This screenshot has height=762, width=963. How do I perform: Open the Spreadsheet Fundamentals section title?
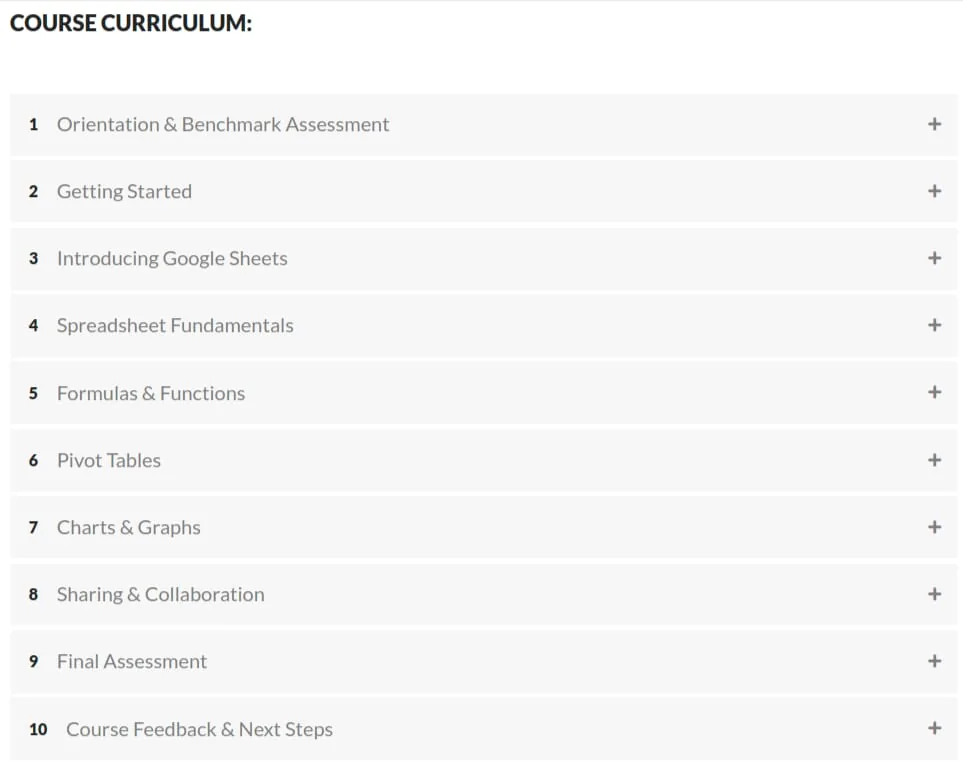click(x=175, y=325)
